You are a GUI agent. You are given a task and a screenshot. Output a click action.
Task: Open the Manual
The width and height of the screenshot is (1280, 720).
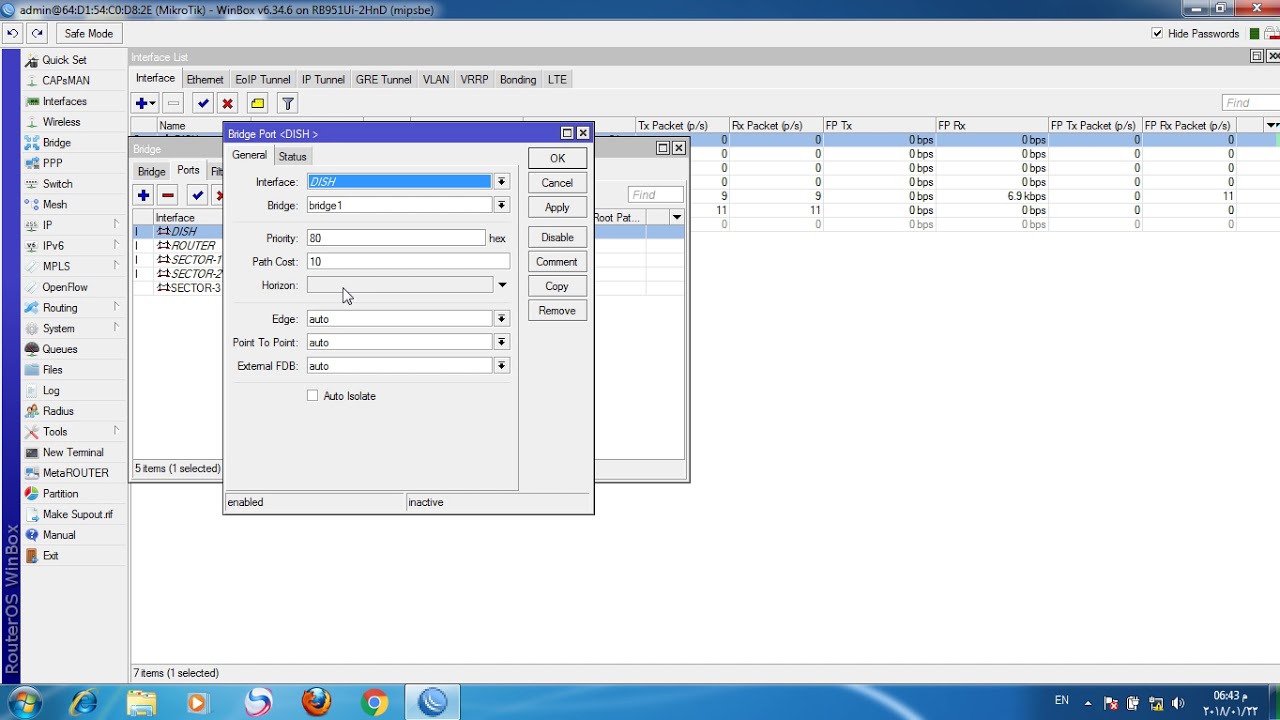click(x=59, y=535)
